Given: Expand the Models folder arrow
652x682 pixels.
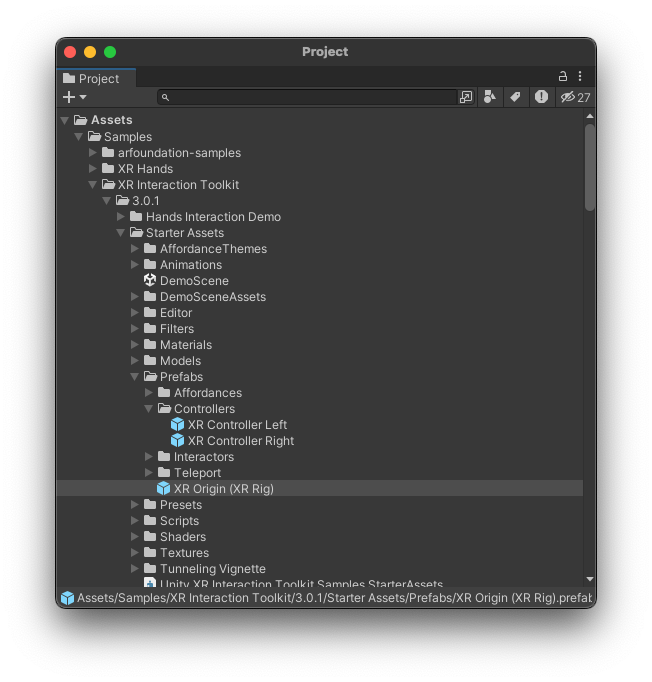Looking at the screenshot, I should click(134, 361).
